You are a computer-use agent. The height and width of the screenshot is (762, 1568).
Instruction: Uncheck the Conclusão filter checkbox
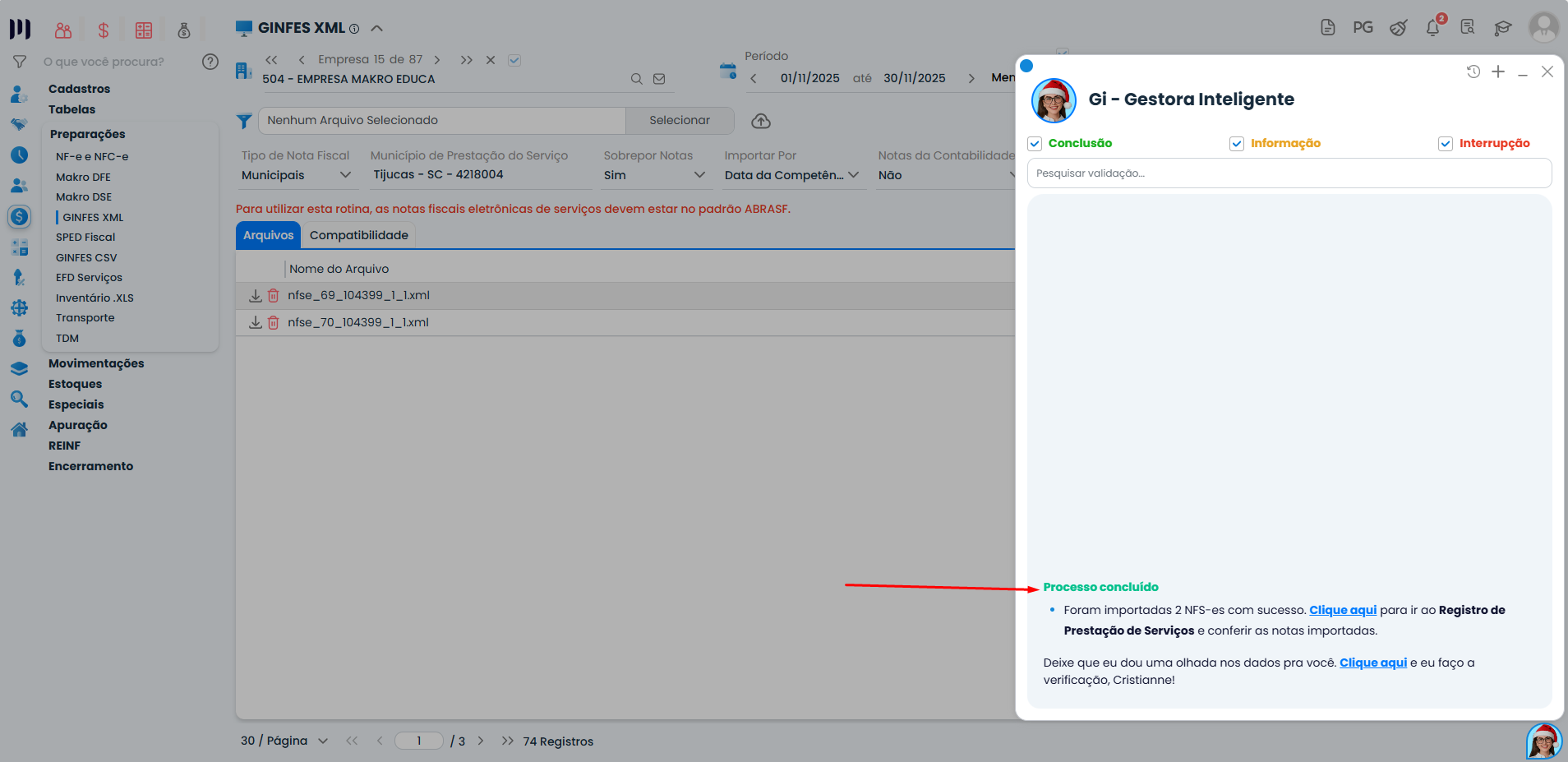pyautogui.click(x=1035, y=144)
